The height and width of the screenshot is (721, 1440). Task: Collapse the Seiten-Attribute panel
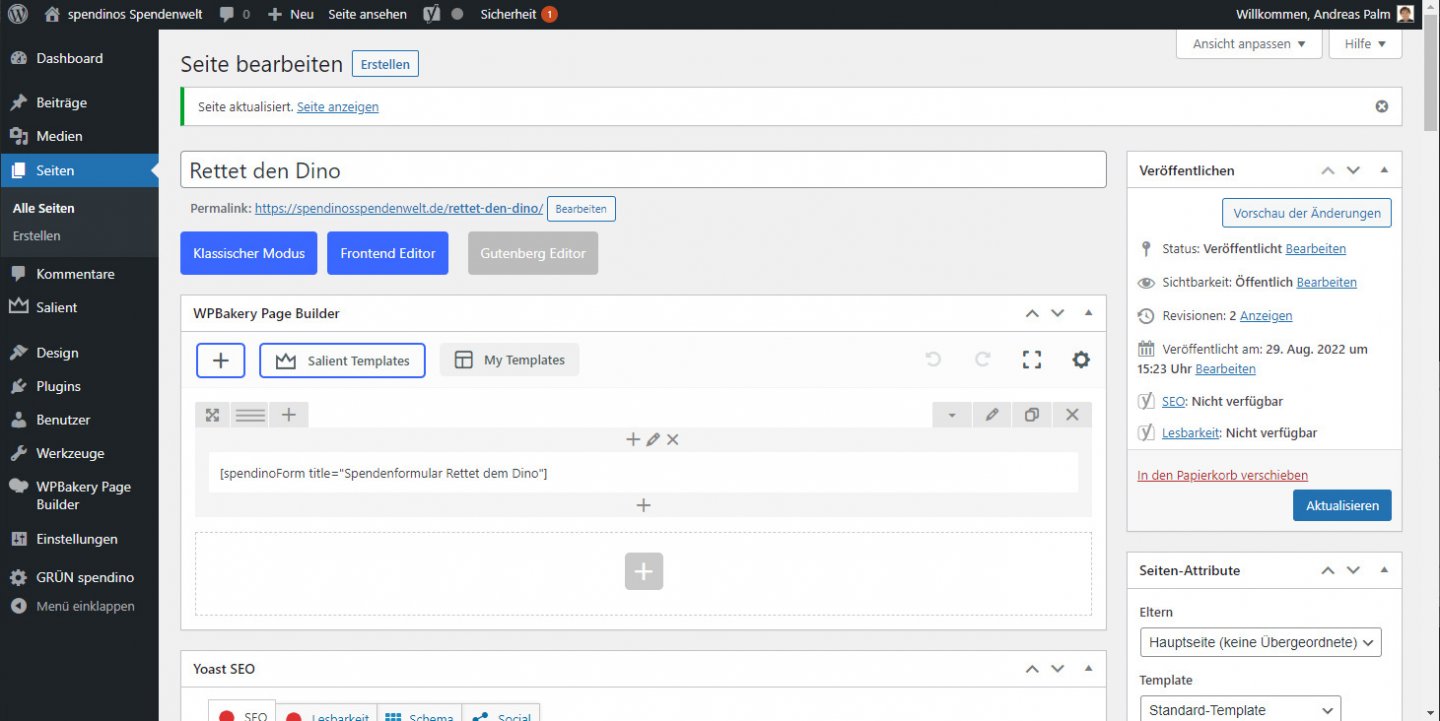pyautogui.click(x=1384, y=570)
